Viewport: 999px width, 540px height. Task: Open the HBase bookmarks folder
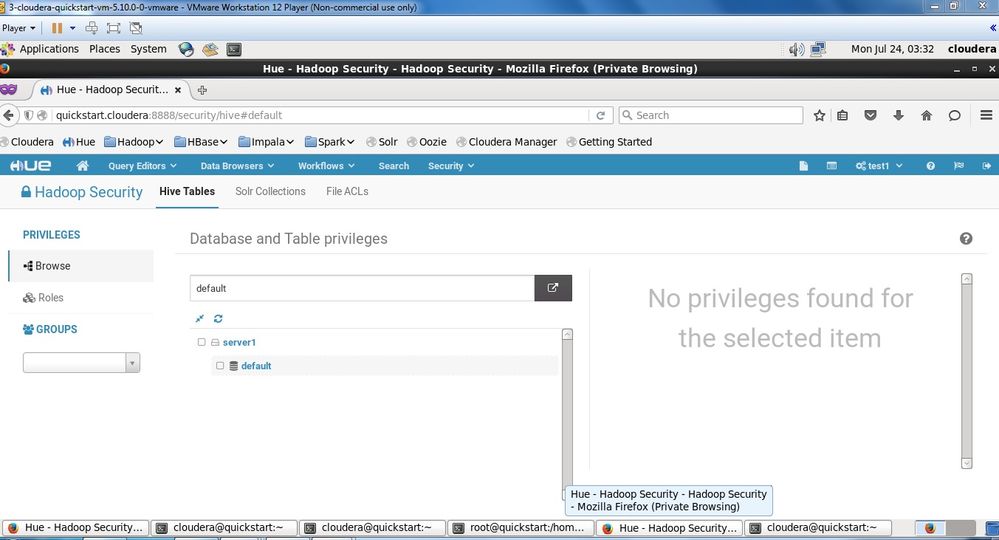pyautogui.click(x=201, y=142)
